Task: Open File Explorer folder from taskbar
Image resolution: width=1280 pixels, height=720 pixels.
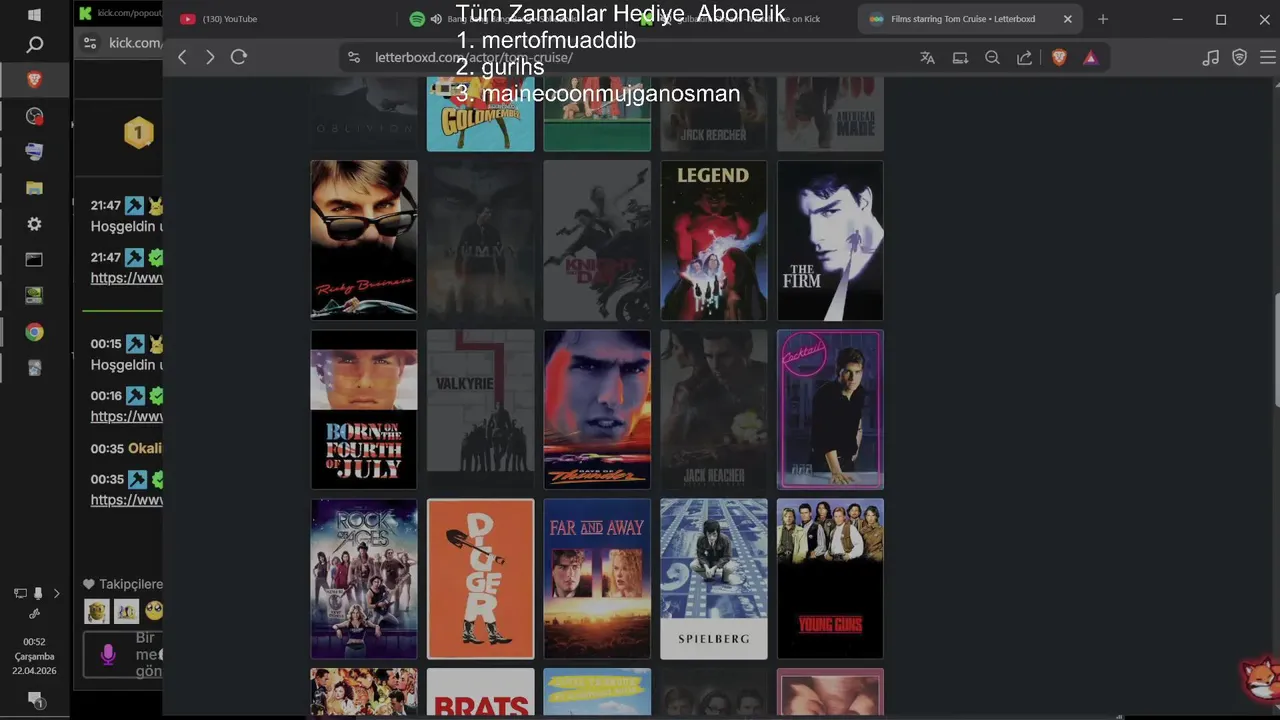Action: point(34,188)
